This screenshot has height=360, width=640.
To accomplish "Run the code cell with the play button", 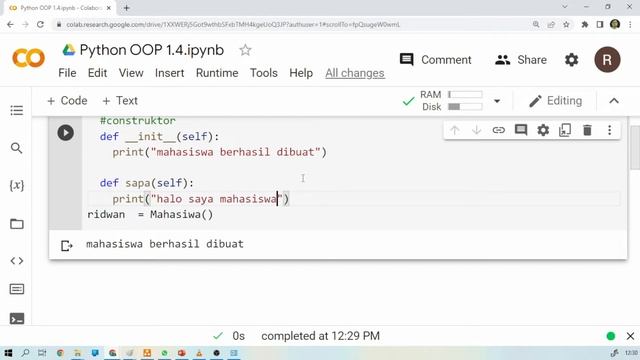I will [x=65, y=133].
